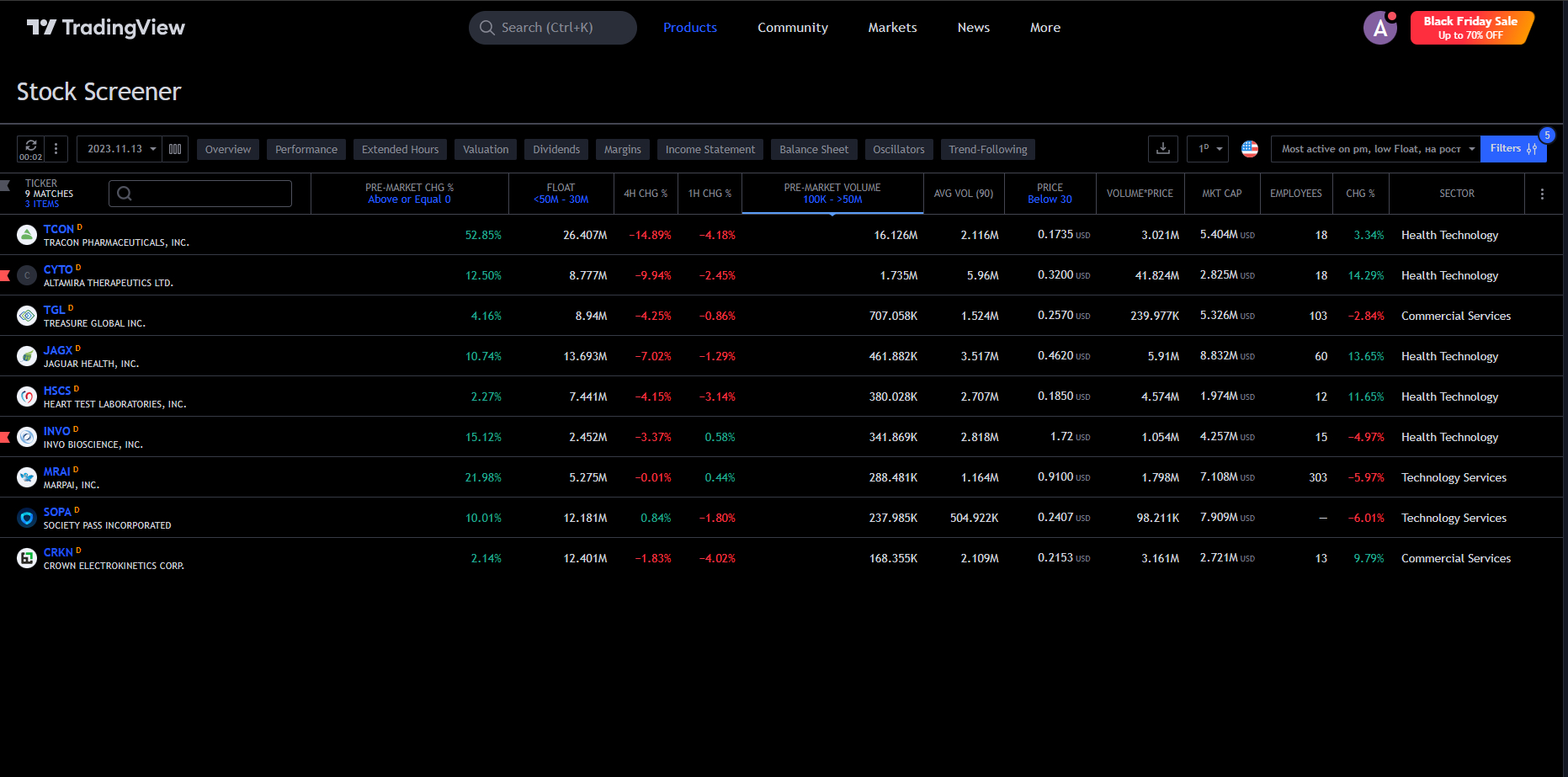The width and height of the screenshot is (1568, 777).
Task: Open the screener options three-dot menu
Action: pos(56,149)
